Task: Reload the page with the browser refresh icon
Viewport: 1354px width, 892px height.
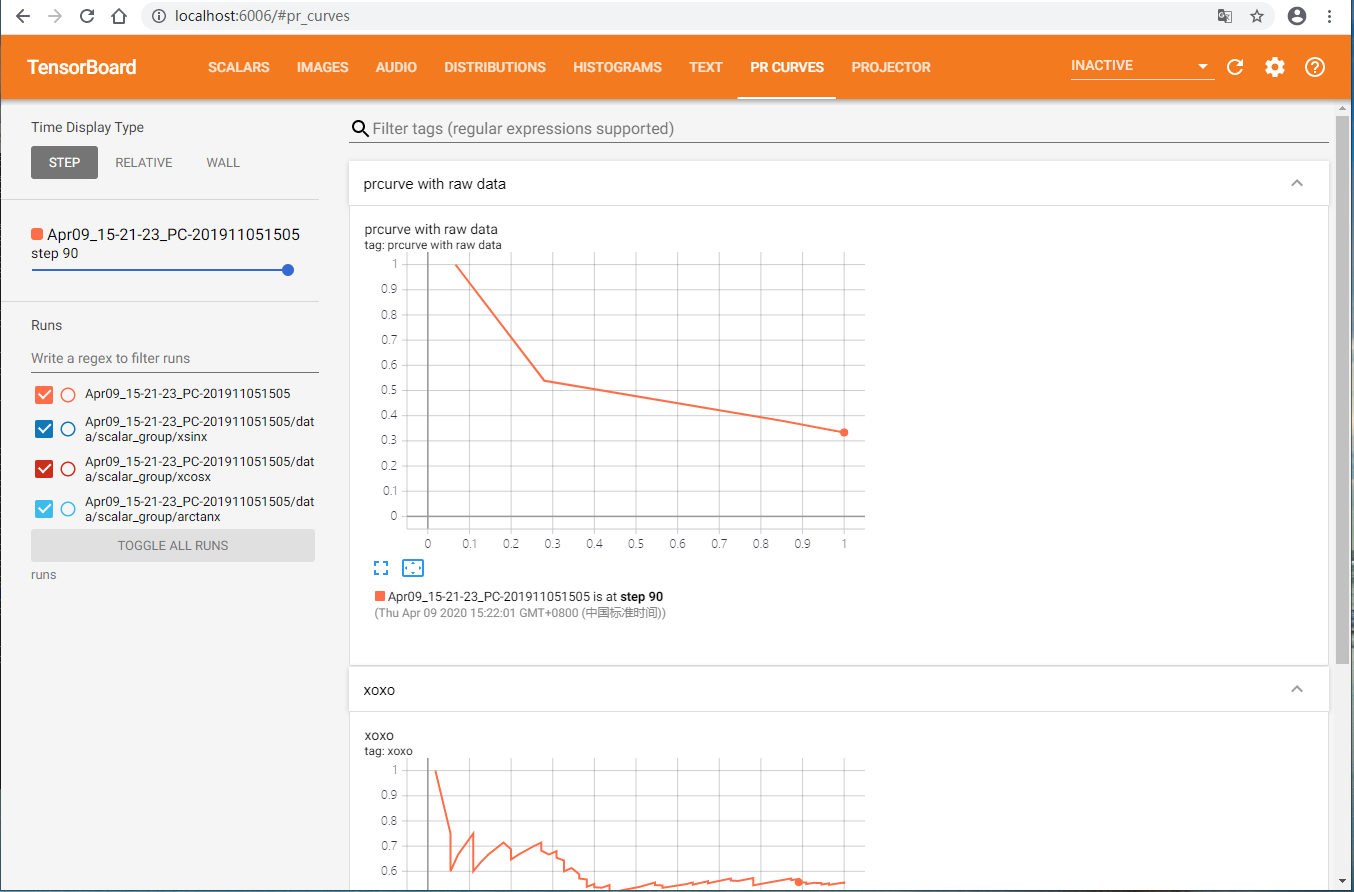Action: coord(87,16)
